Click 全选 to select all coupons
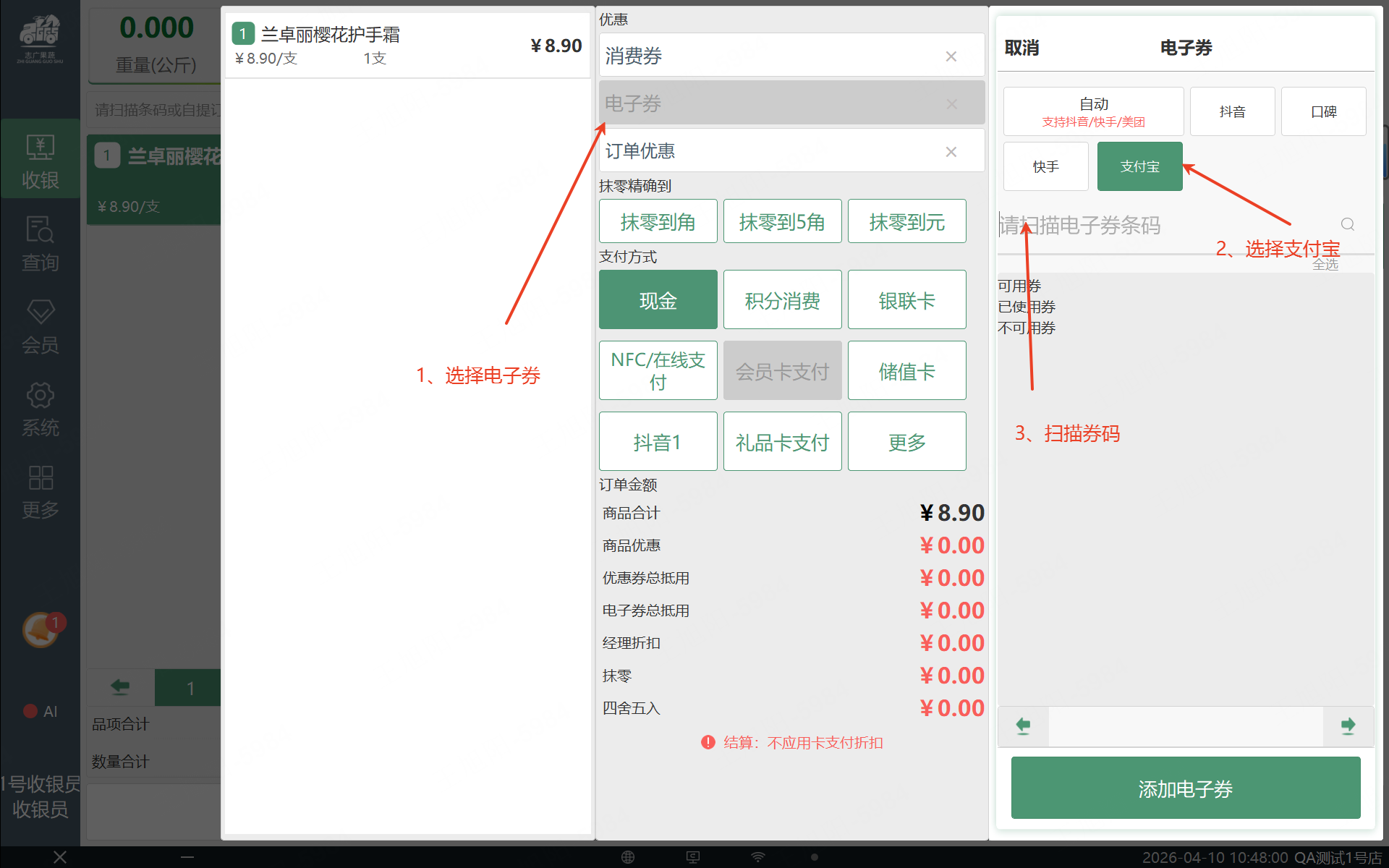 [1325, 265]
